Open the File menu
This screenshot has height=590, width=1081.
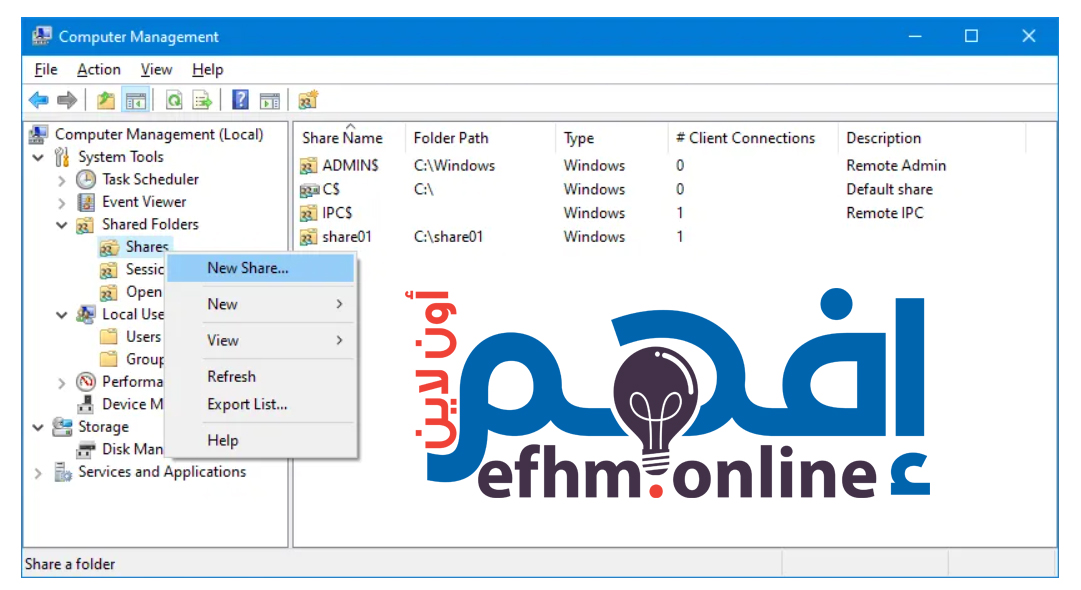click(46, 70)
